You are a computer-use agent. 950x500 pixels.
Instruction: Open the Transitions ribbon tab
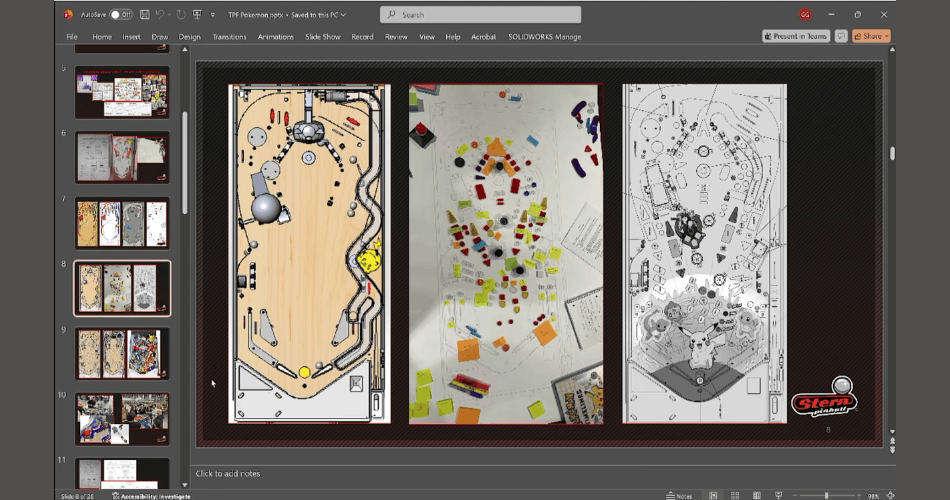[230, 37]
